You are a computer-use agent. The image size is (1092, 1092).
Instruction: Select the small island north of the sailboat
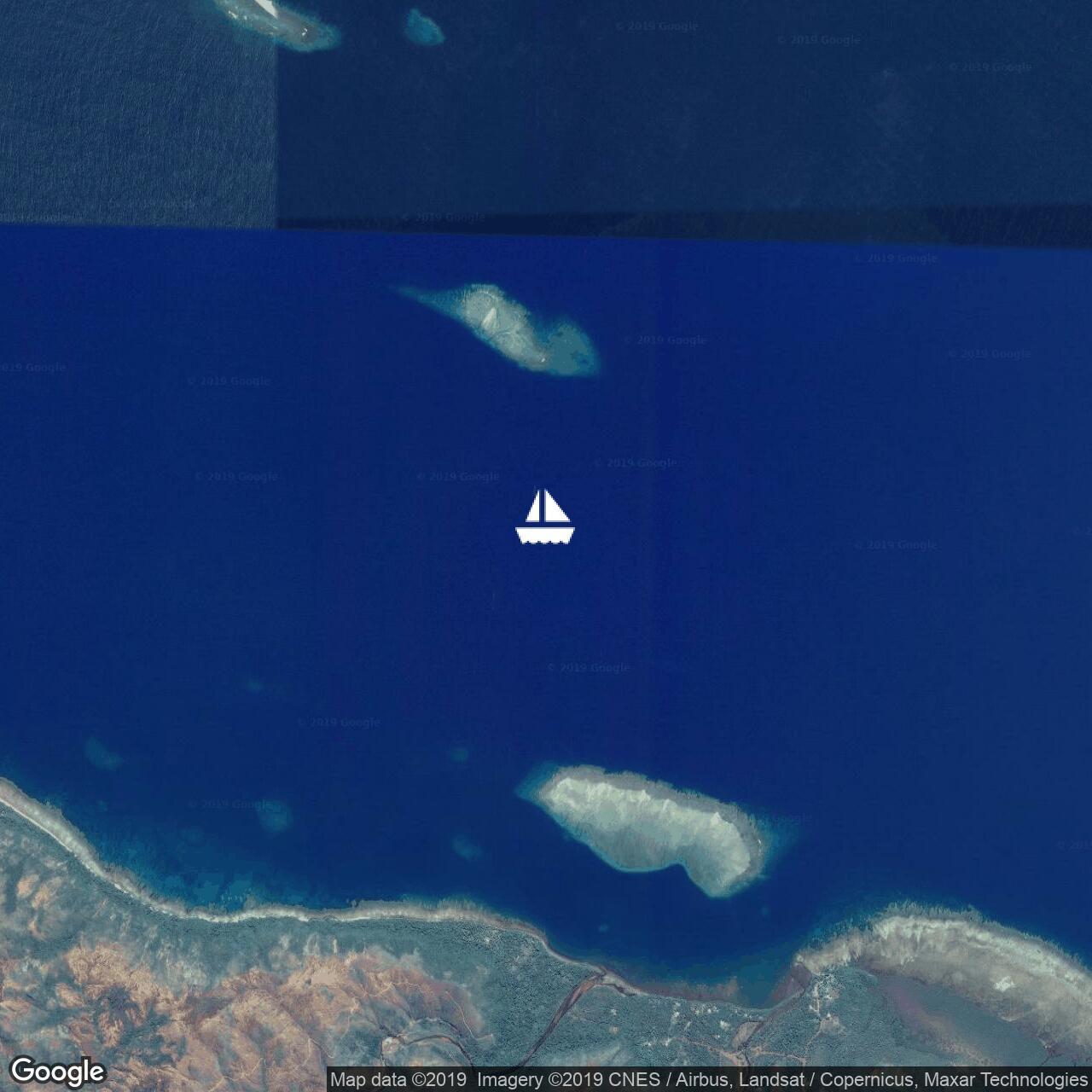point(512,328)
